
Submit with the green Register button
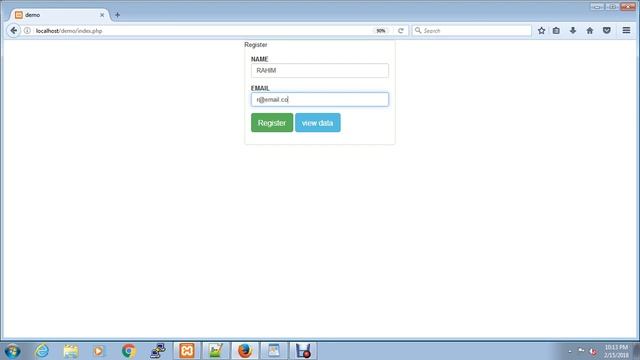click(x=272, y=123)
